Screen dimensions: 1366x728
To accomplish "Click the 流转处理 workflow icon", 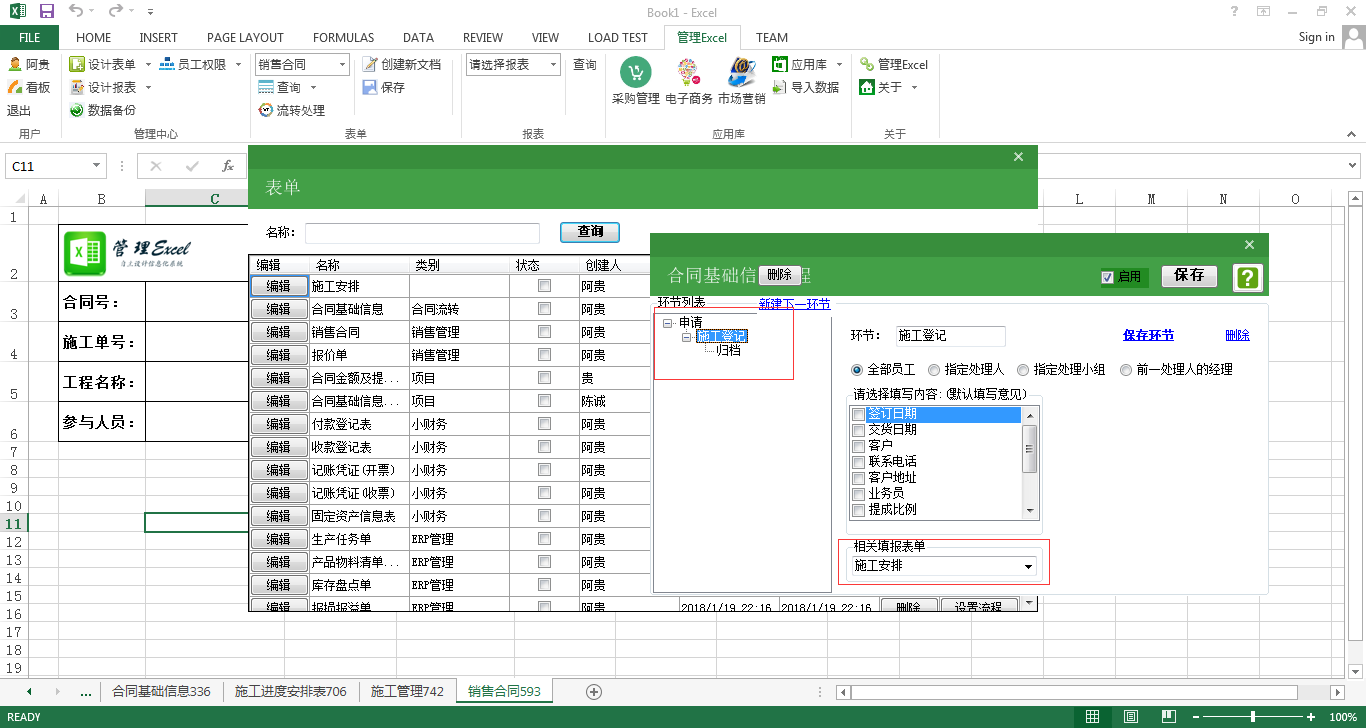I will pyautogui.click(x=266, y=110).
